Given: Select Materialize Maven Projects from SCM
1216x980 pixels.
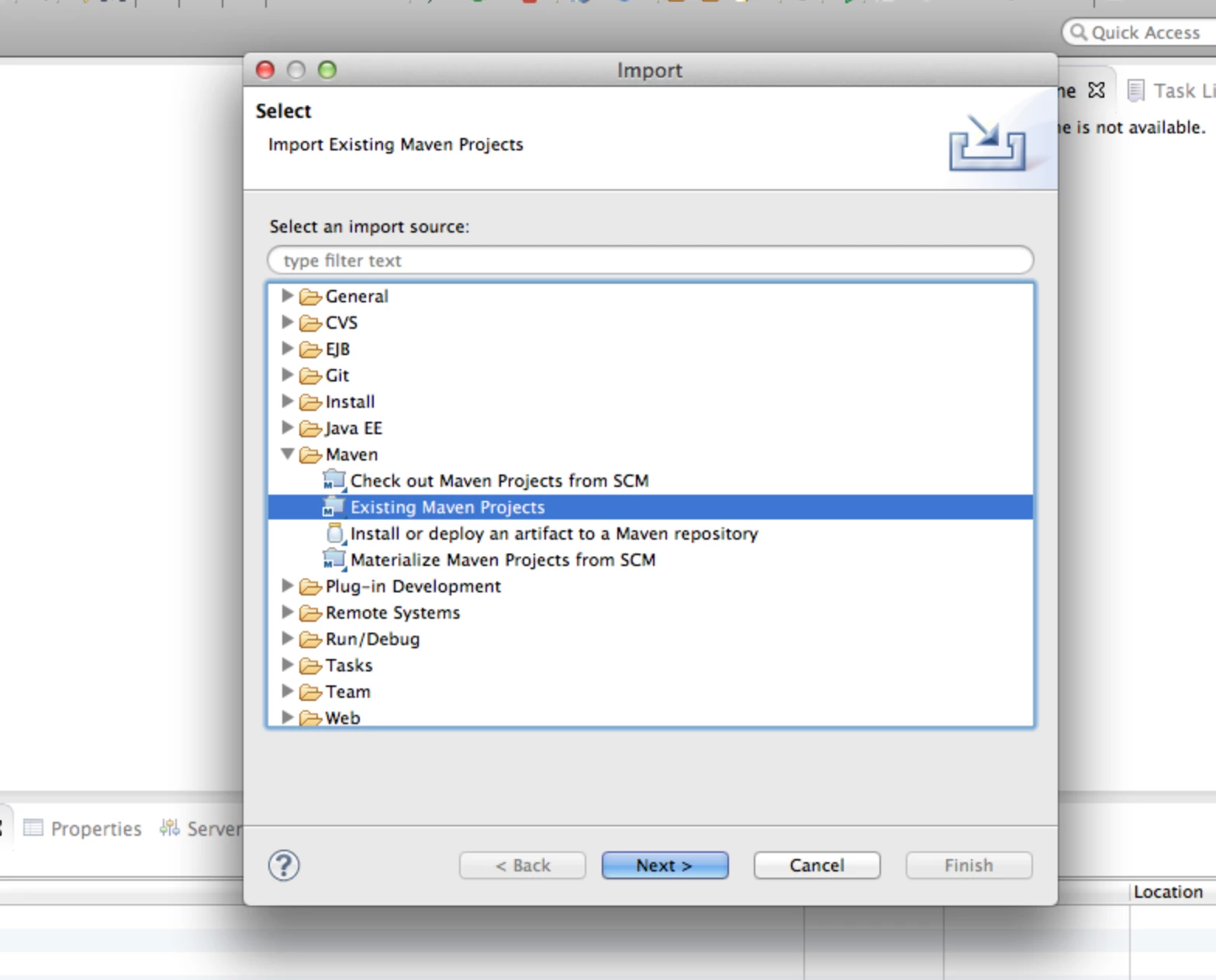Looking at the screenshot, I should point(503,560).
